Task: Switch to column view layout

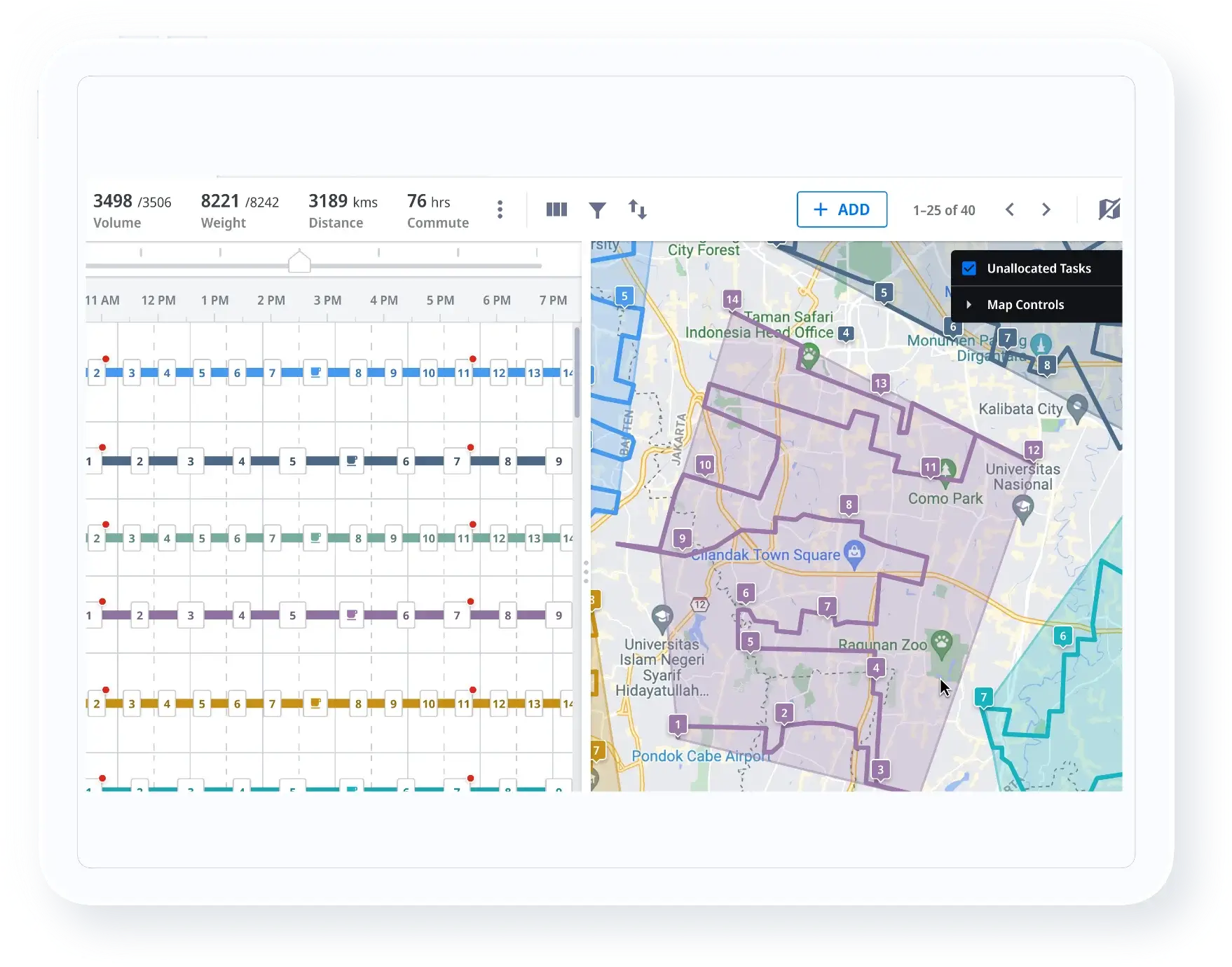Action: [x=556, y=209]
